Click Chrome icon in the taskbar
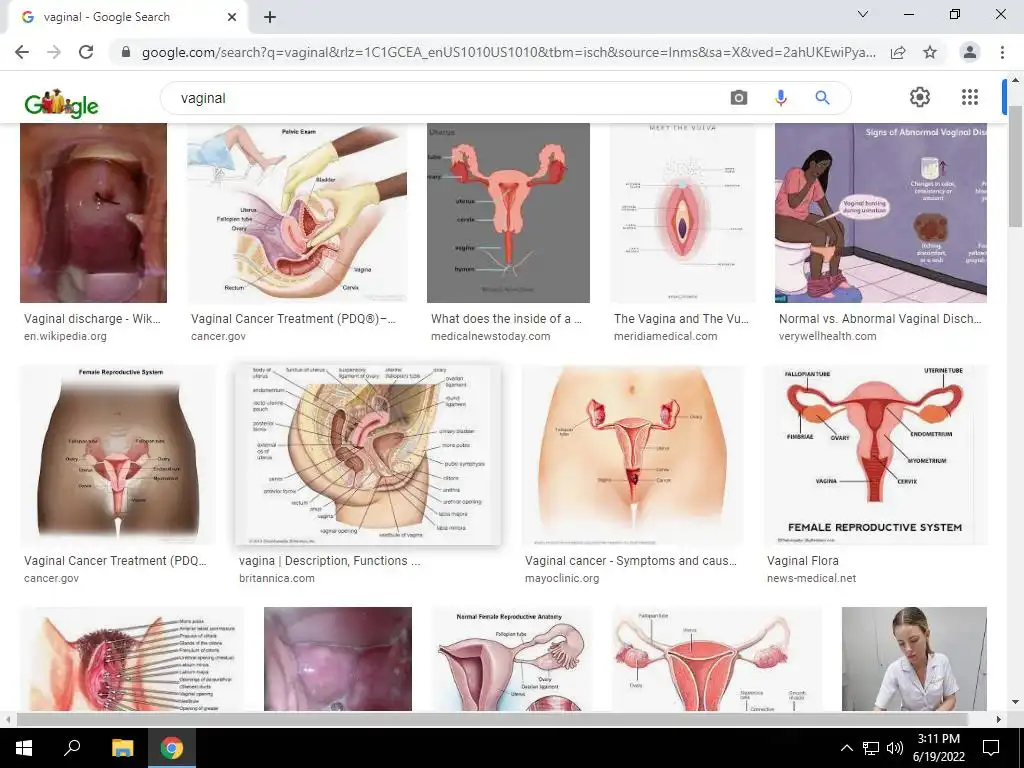The image size is (1024, 768). (x=172, y=748)
